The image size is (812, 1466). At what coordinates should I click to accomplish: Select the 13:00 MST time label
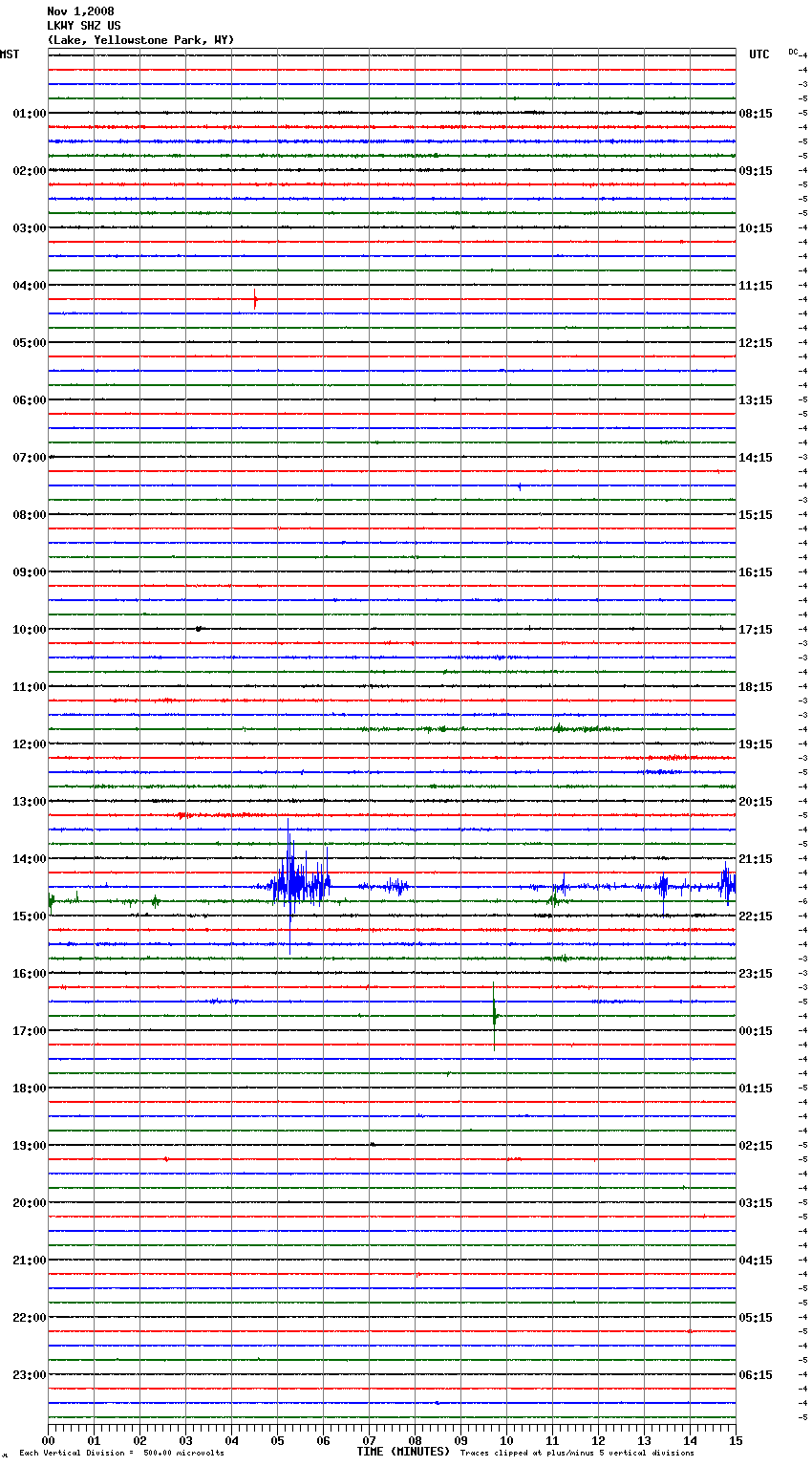click(30, 802)
